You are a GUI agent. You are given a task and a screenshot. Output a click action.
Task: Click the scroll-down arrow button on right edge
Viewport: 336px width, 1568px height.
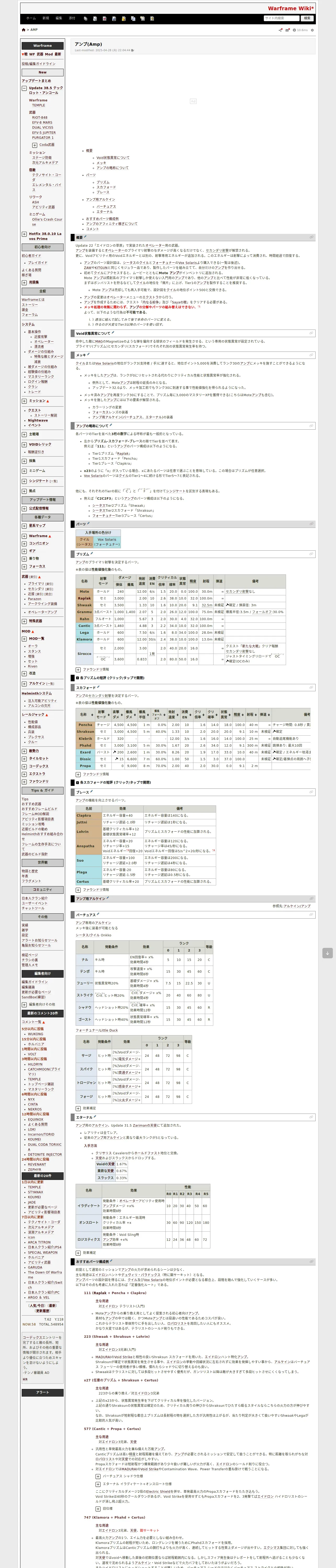pyautogui.click(x=327, y=953)
